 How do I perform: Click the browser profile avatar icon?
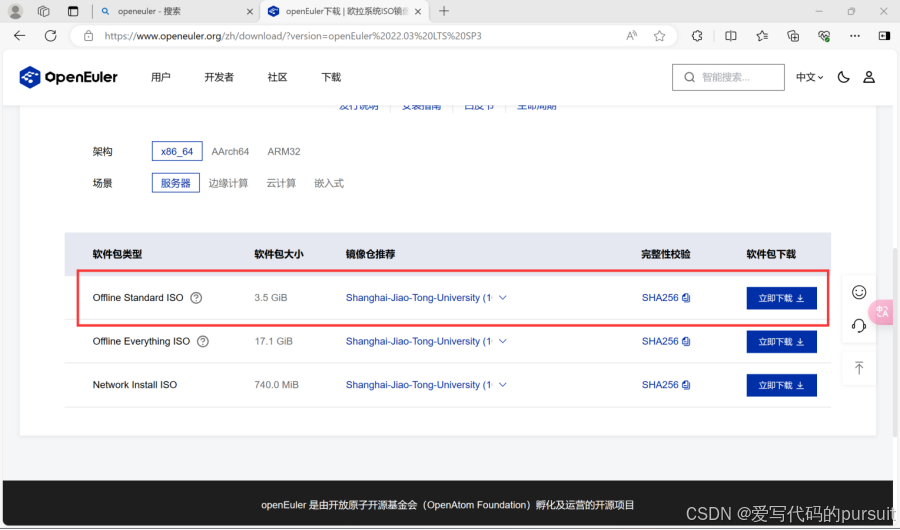[15, 11]
